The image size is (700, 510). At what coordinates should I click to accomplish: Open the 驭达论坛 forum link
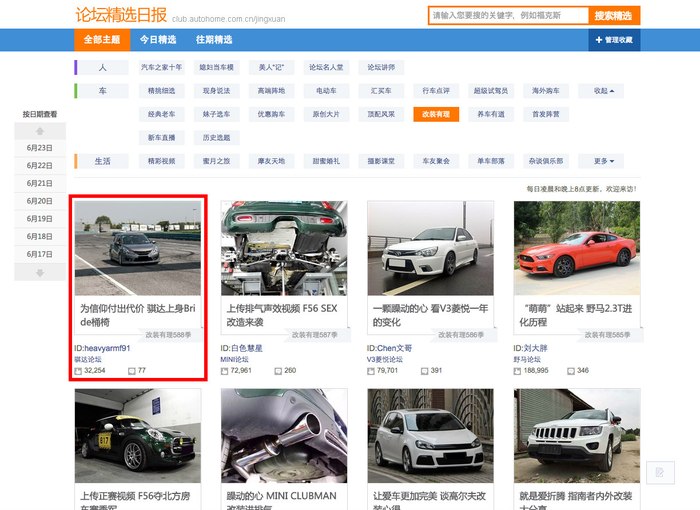[88, 359]
